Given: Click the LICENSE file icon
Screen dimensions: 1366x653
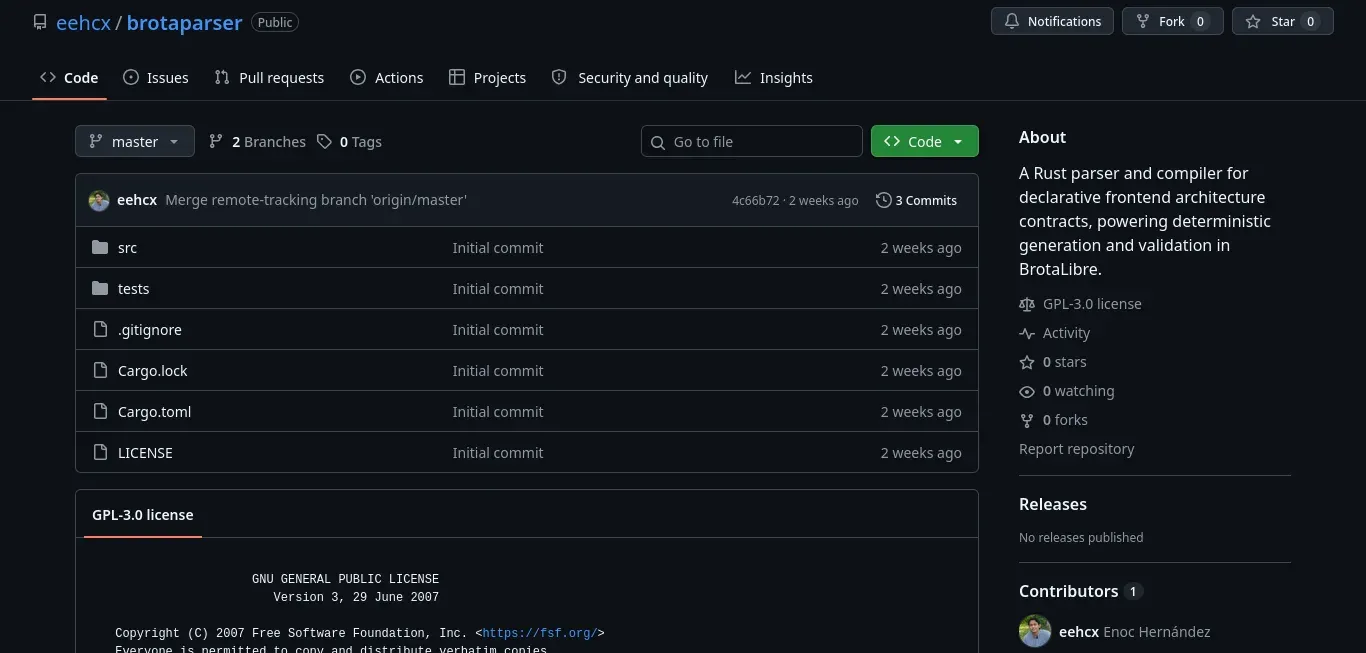Looking at the screenshot, I should coord(100,452).
